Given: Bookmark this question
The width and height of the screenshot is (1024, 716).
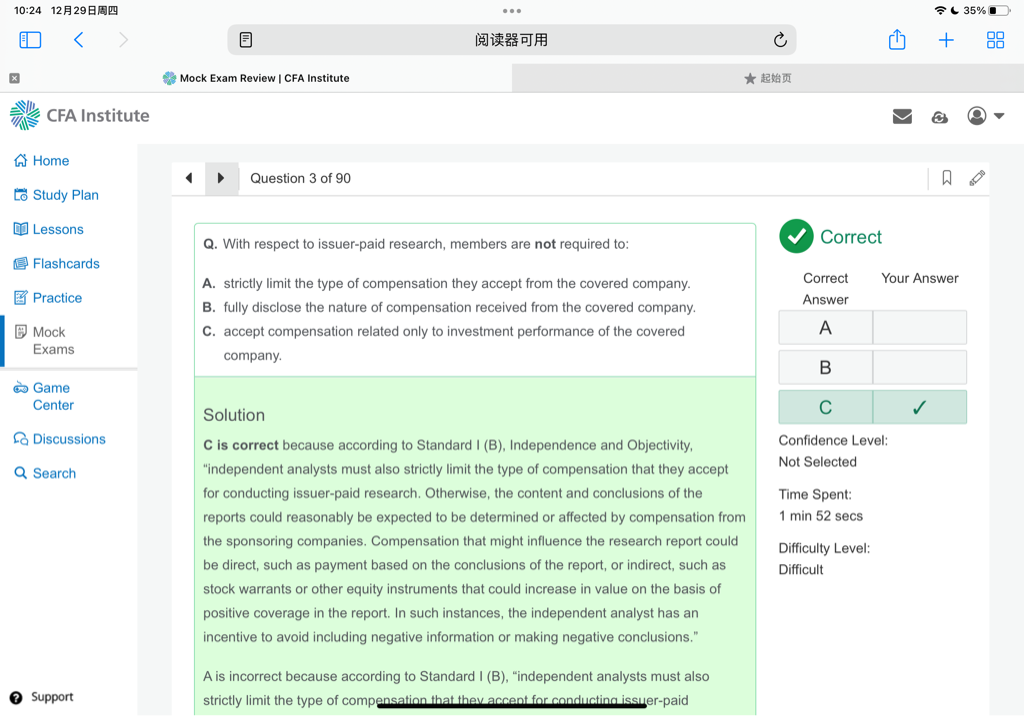Looking at the screenshot, I should pos(946,178).
